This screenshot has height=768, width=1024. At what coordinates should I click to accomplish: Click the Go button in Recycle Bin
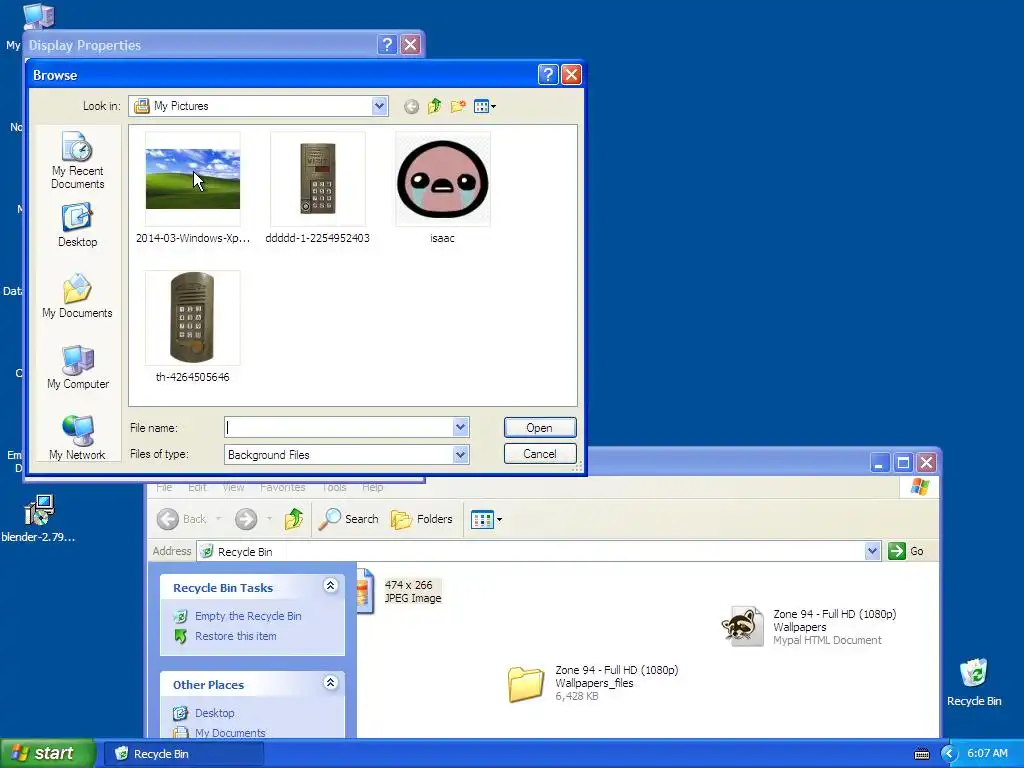(x=906, y=551)
